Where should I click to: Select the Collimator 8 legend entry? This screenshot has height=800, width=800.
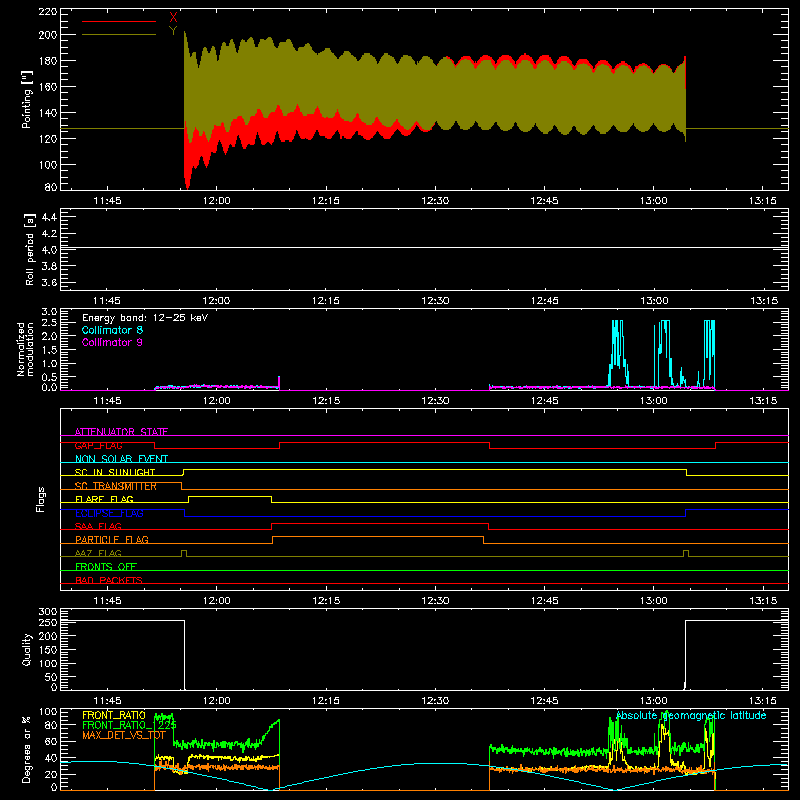click(x=112, y=330)
